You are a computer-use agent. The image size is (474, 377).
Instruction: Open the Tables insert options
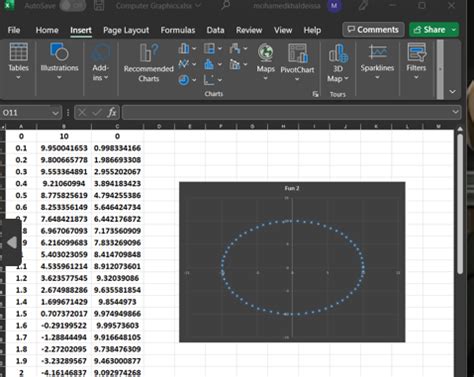pyautogui.click(x=18, y=61)
